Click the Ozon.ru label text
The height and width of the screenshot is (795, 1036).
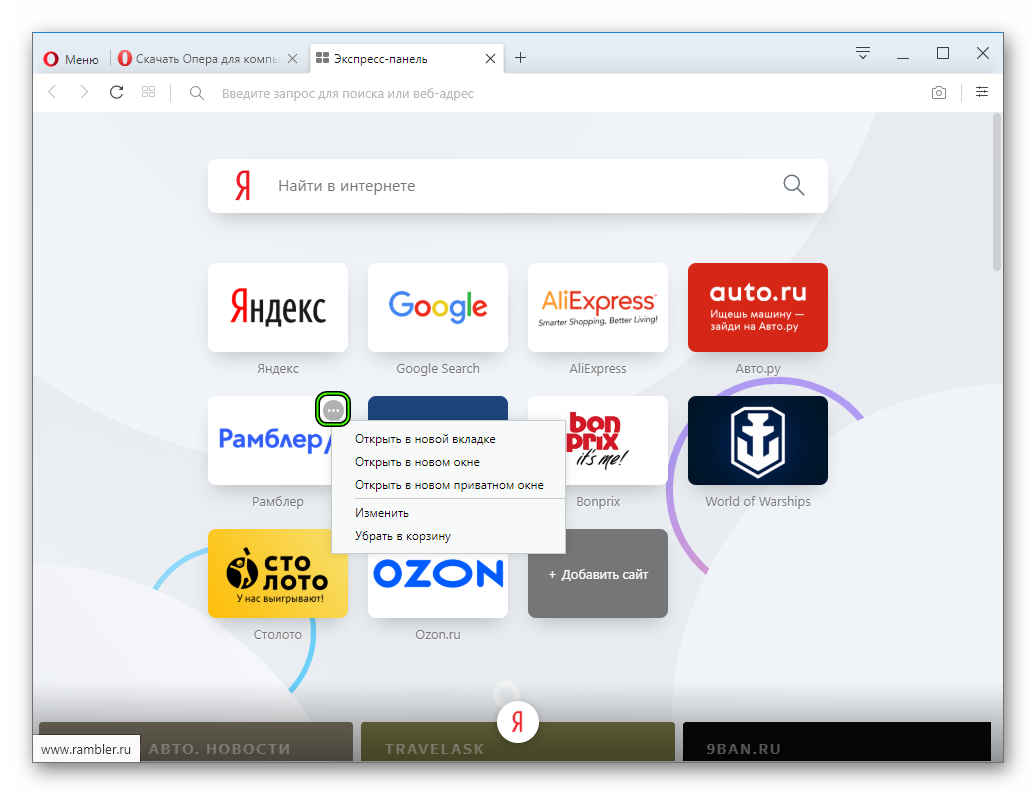click(438, 634)
